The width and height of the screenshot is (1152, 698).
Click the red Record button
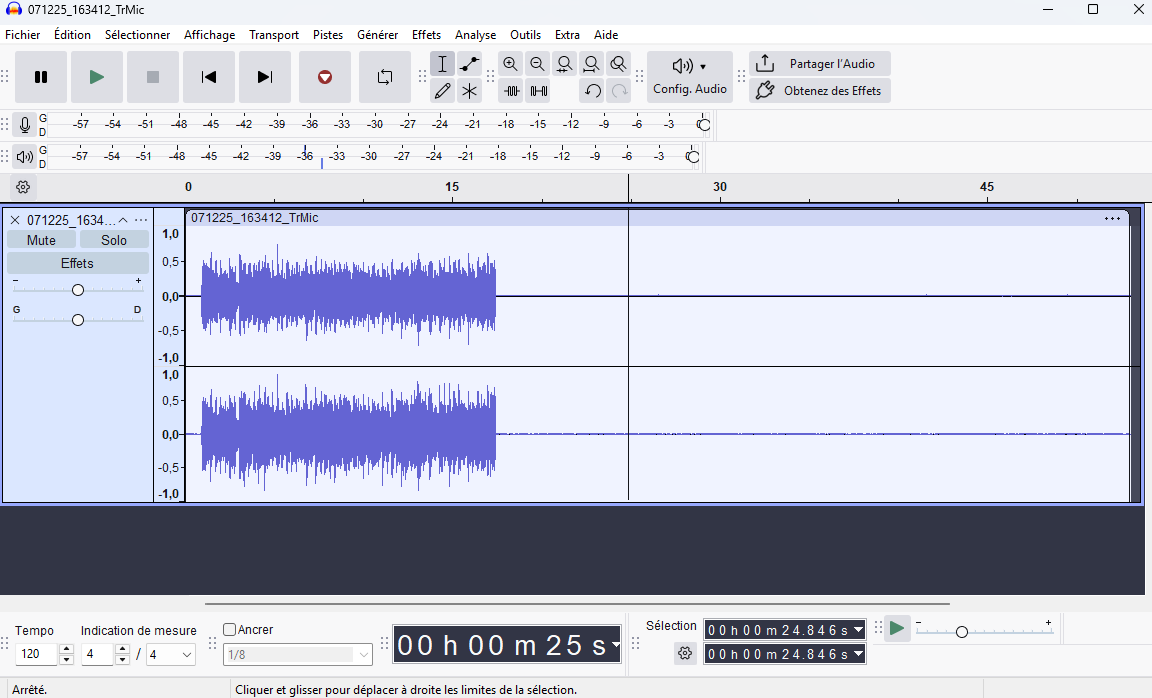(324, 77)
